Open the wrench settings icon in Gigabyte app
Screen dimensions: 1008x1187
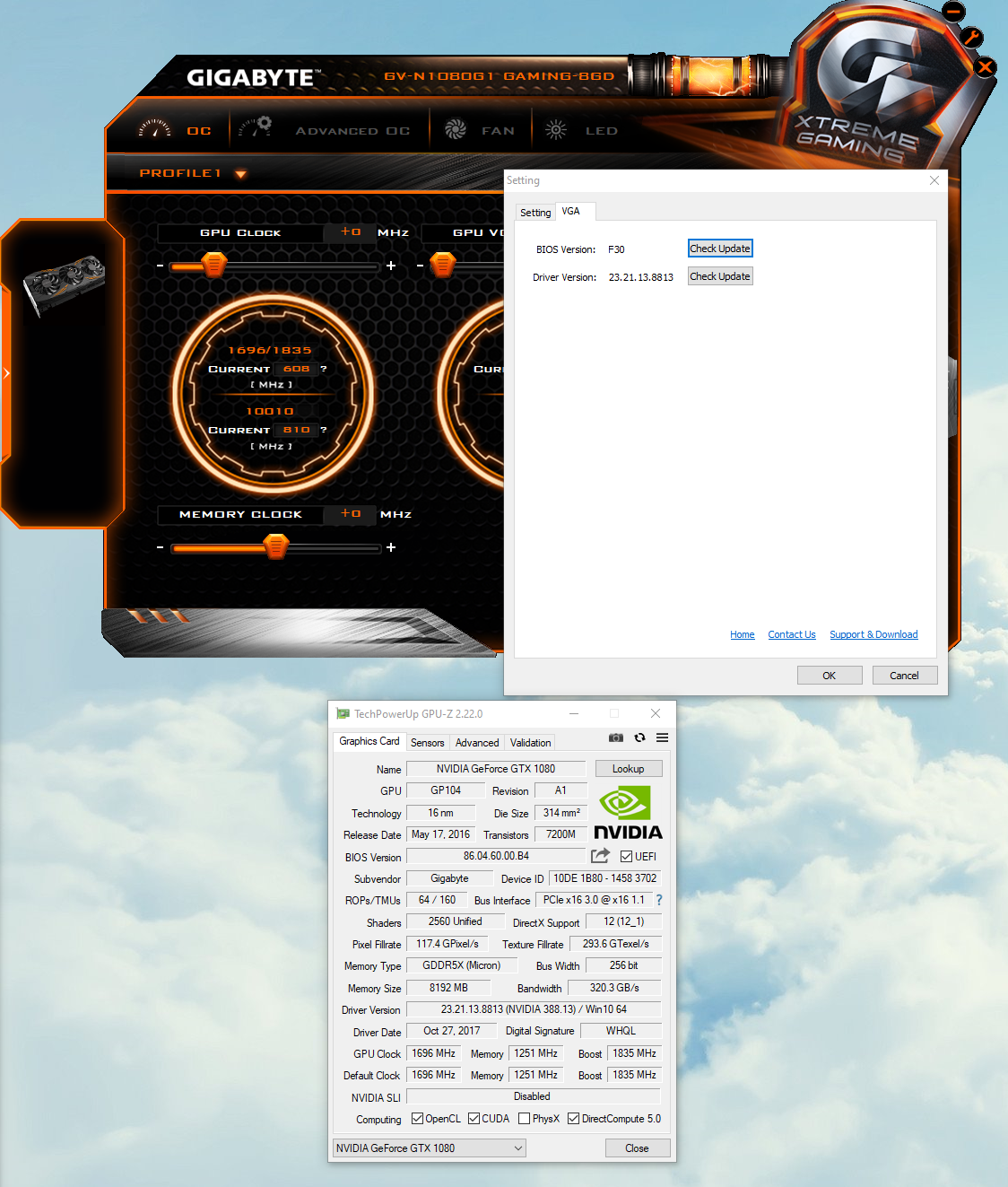972,38
